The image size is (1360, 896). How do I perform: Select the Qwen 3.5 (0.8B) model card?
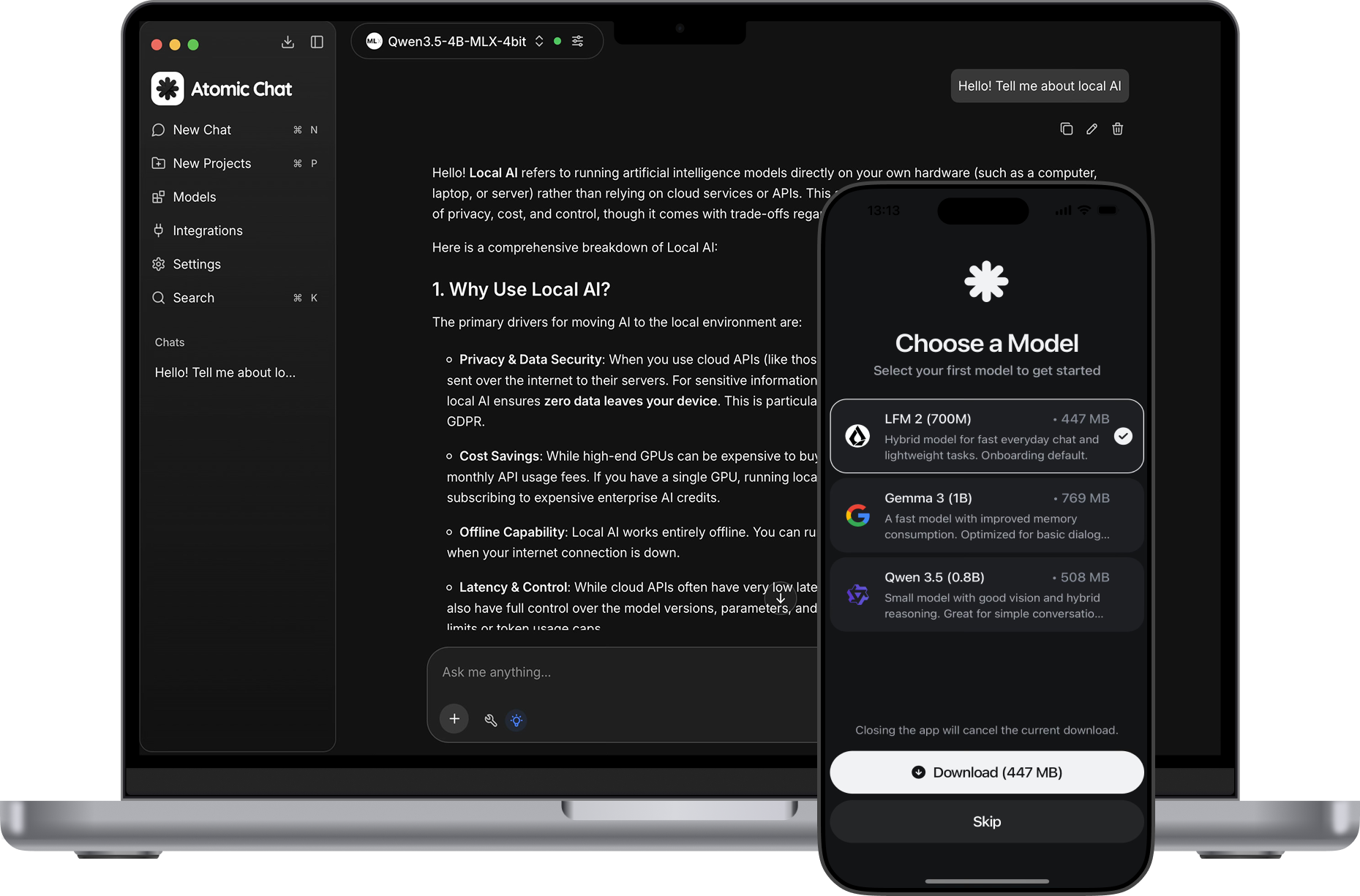coord(987,594)
